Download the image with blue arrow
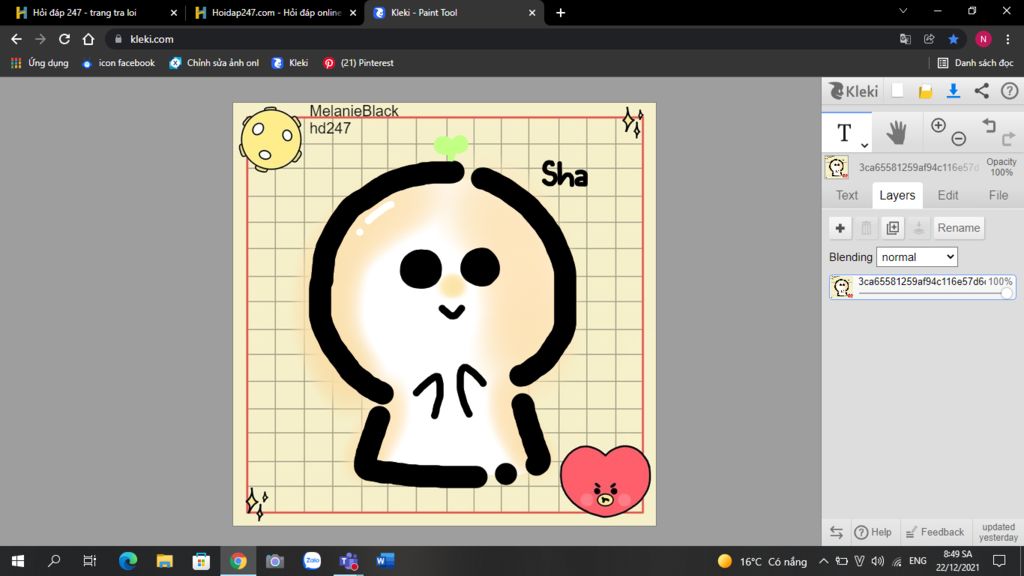1024x576 pixels. click(953, 91)
